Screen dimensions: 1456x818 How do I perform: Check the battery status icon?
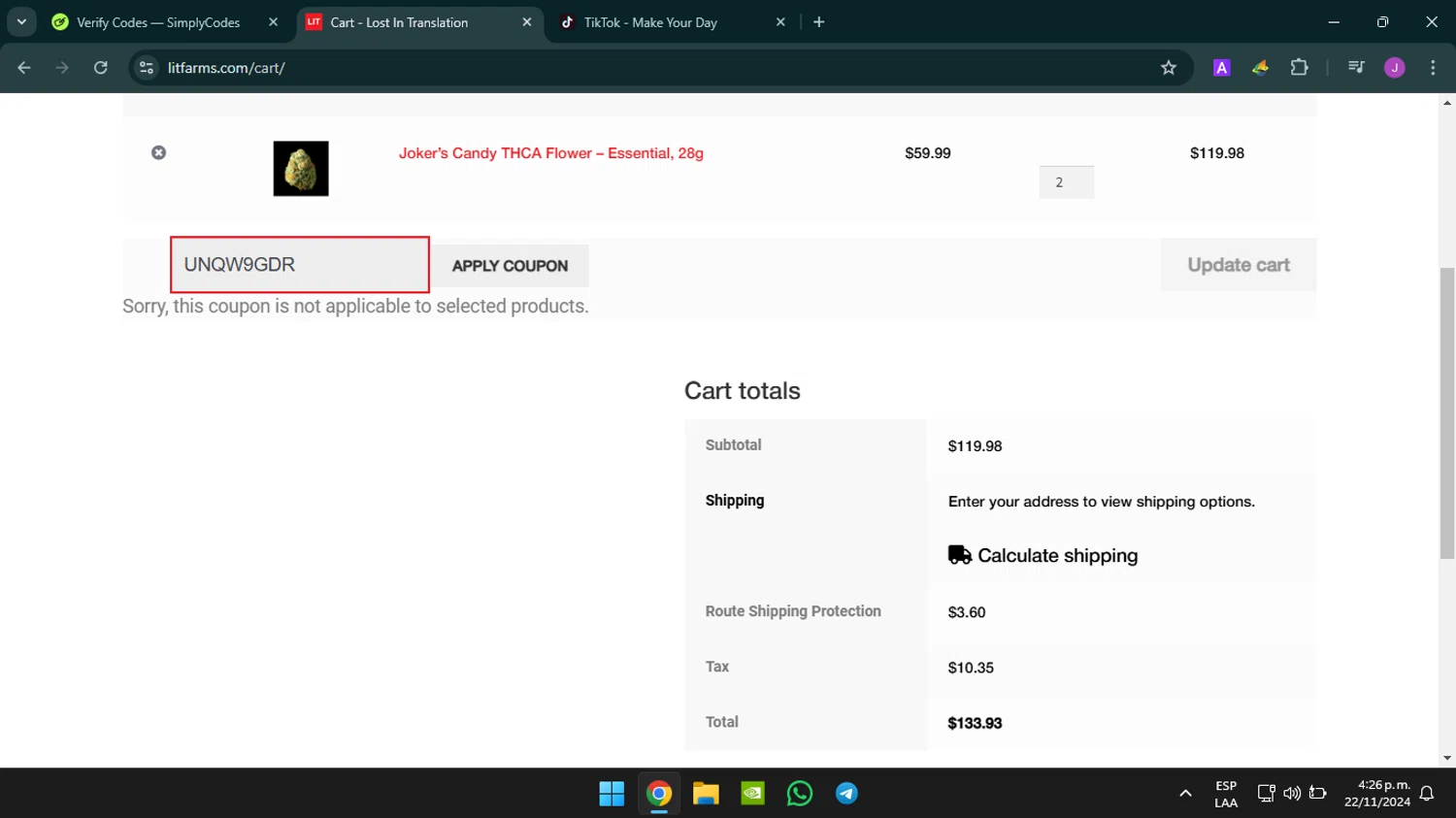click(1318, 794)
